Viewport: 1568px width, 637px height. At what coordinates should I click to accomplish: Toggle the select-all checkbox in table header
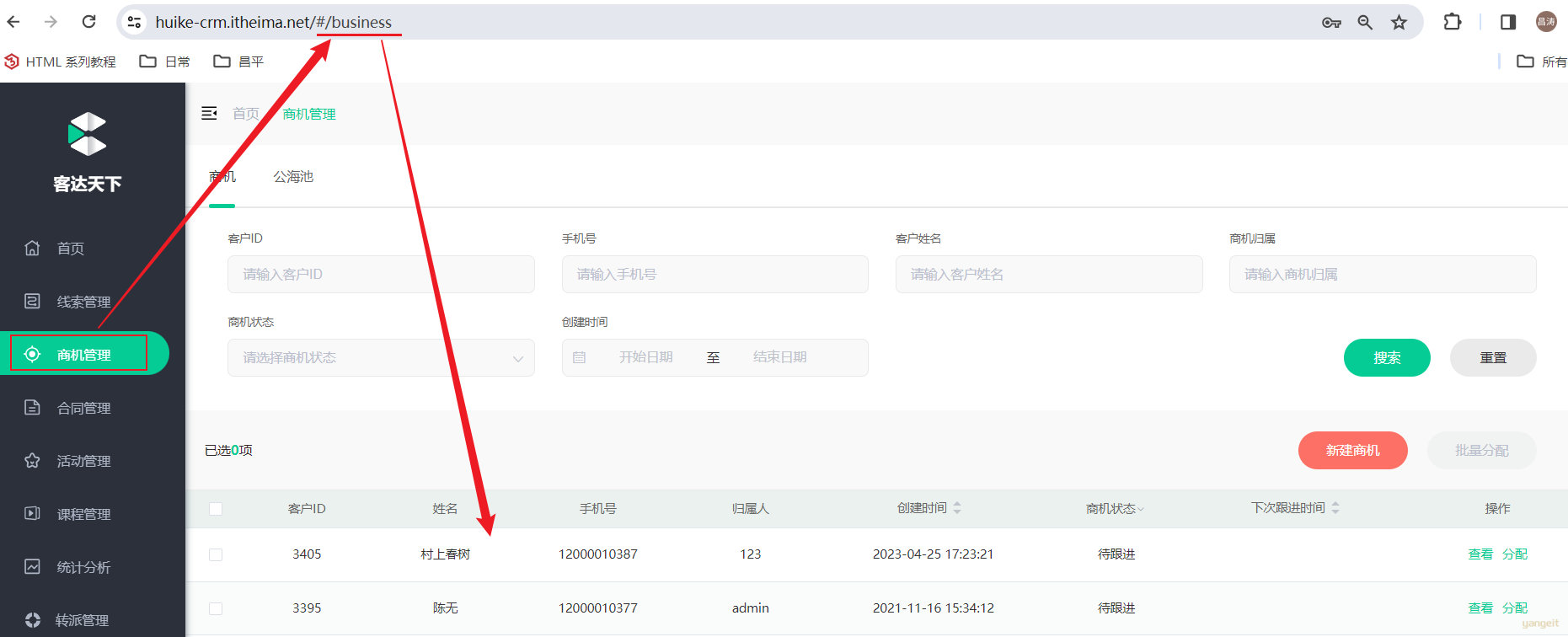216,509
